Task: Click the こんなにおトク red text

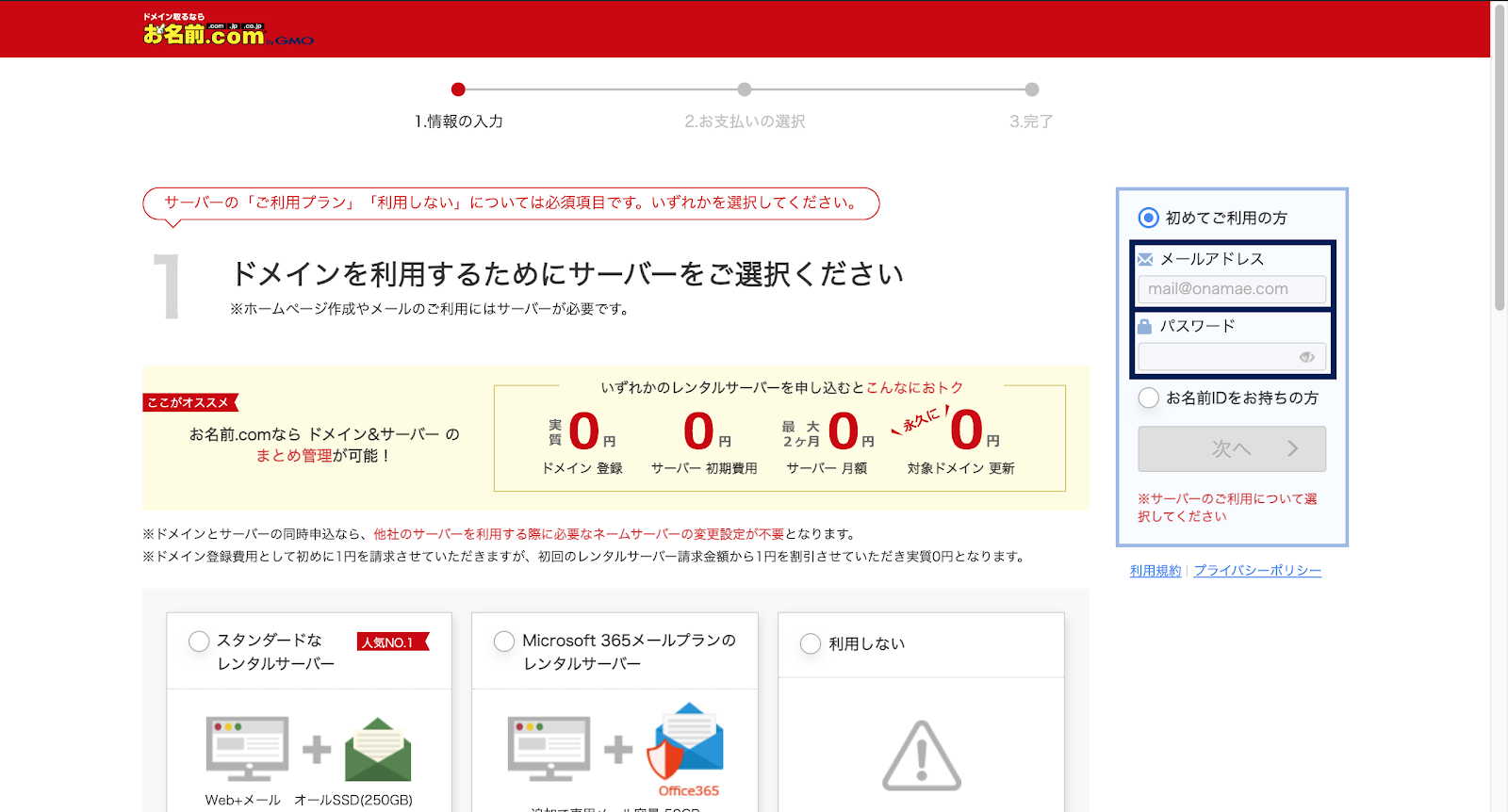Action: point(915,387)
